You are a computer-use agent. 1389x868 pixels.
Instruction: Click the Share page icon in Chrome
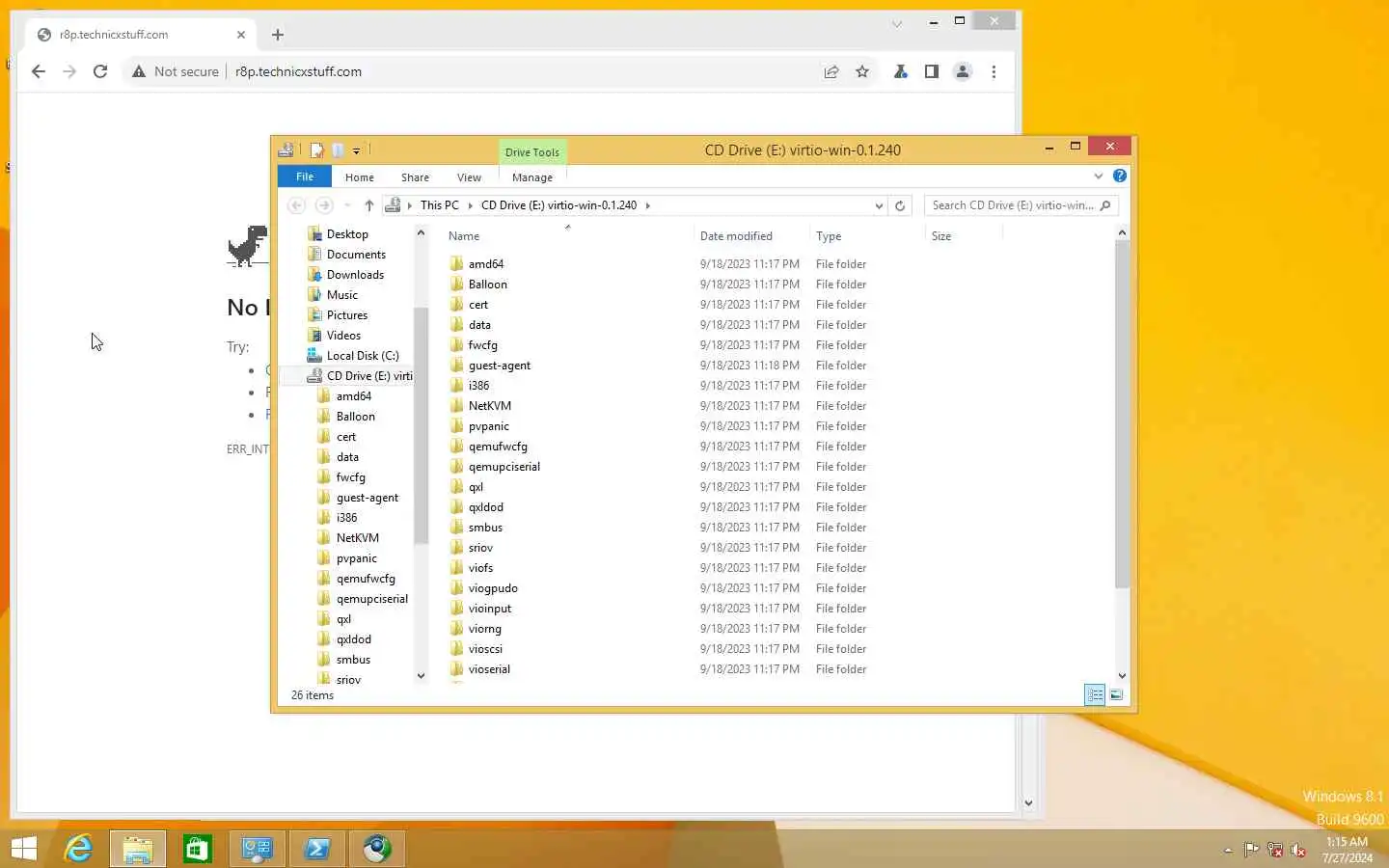831,71
